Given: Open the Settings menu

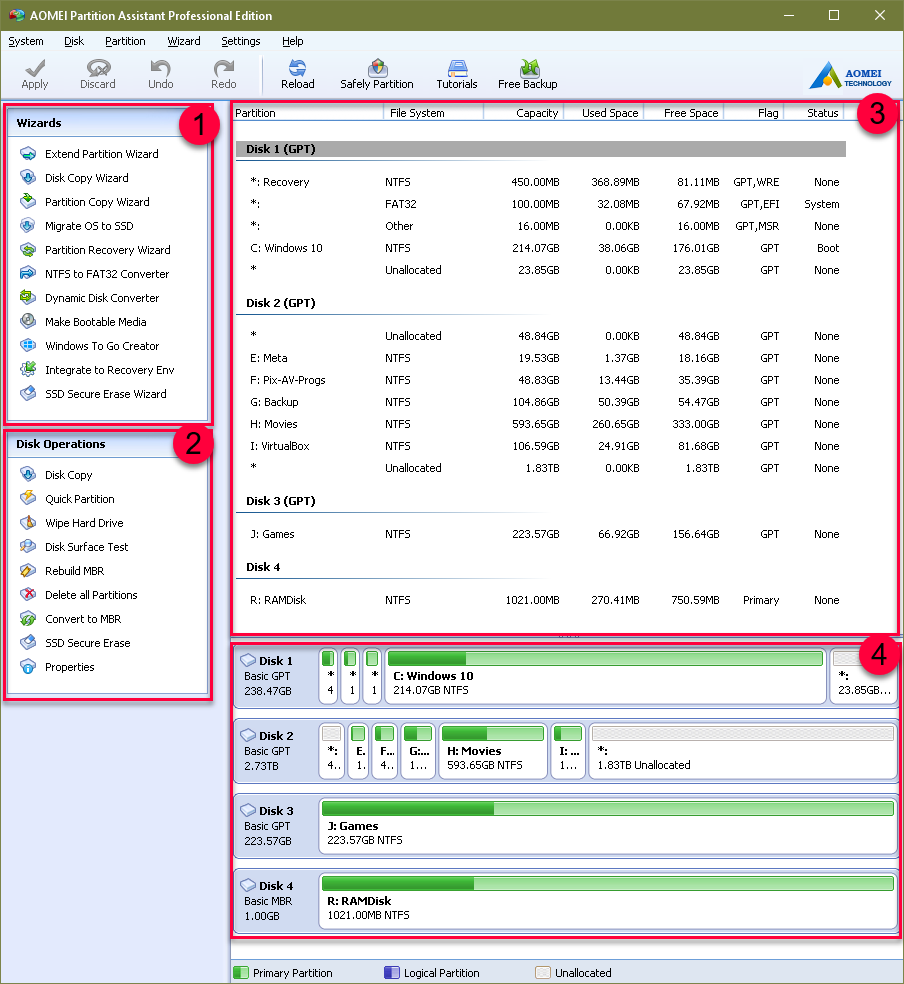Looking at the screenshot, I should (241, 41).
